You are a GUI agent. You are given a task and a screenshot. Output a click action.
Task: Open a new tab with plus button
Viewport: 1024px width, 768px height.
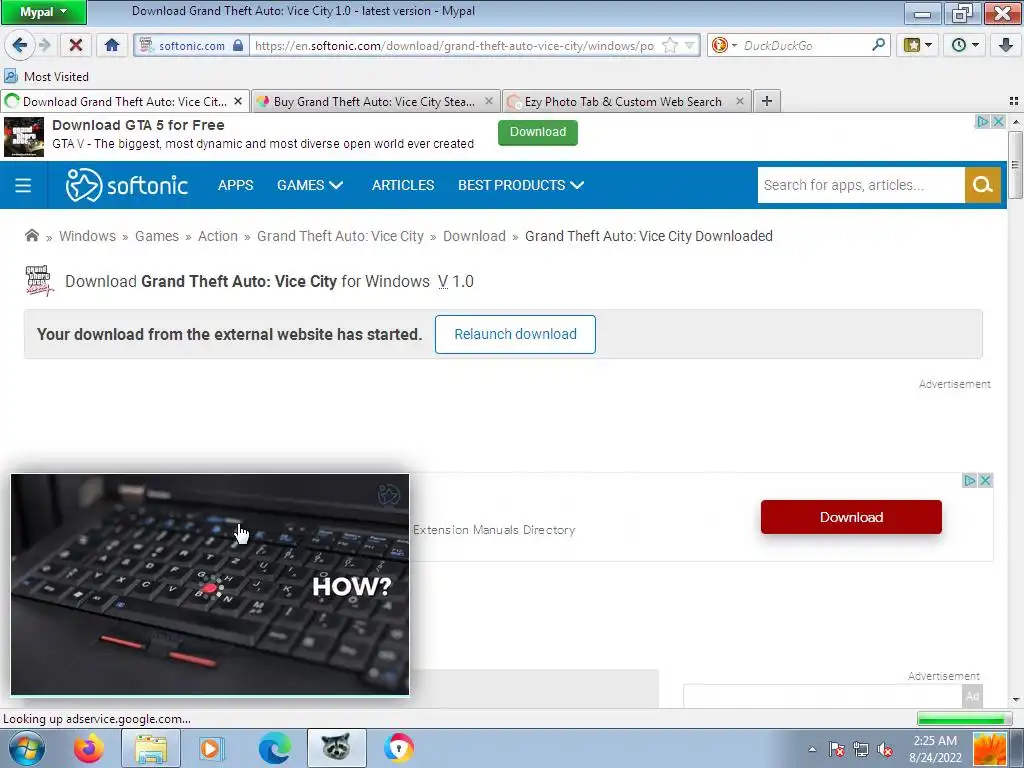click(x=767, y=101)
